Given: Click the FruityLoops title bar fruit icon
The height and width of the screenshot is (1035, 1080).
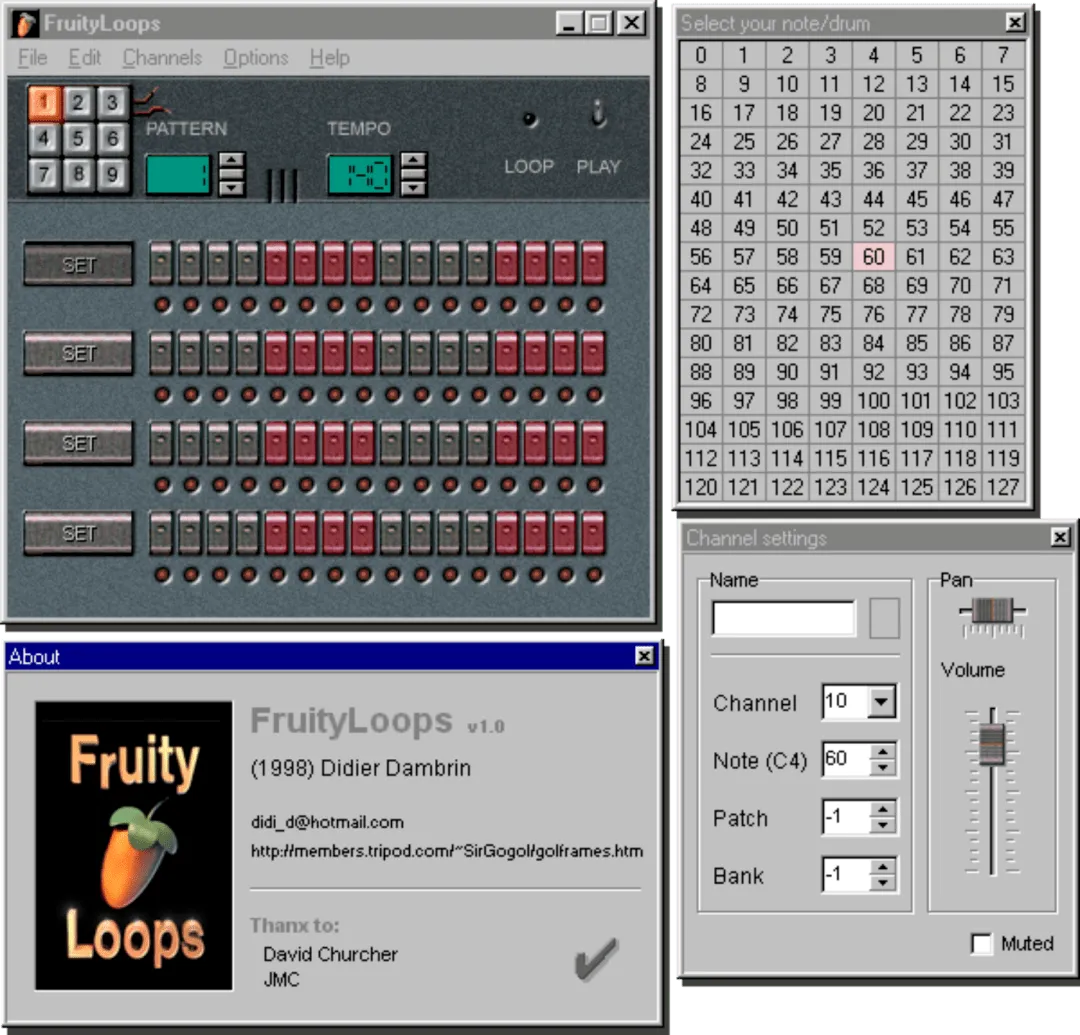Looking at the screenshot, I should [x=26, y=24].
